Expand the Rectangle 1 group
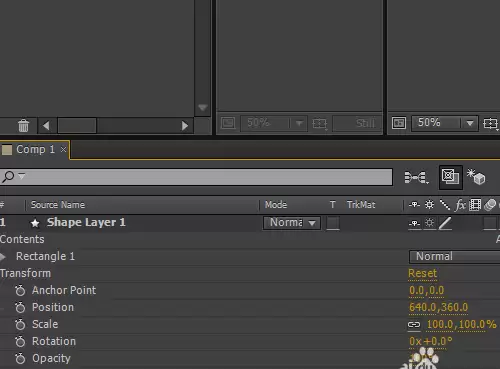This screenshot has width=500, height=369. coord(3,257)
